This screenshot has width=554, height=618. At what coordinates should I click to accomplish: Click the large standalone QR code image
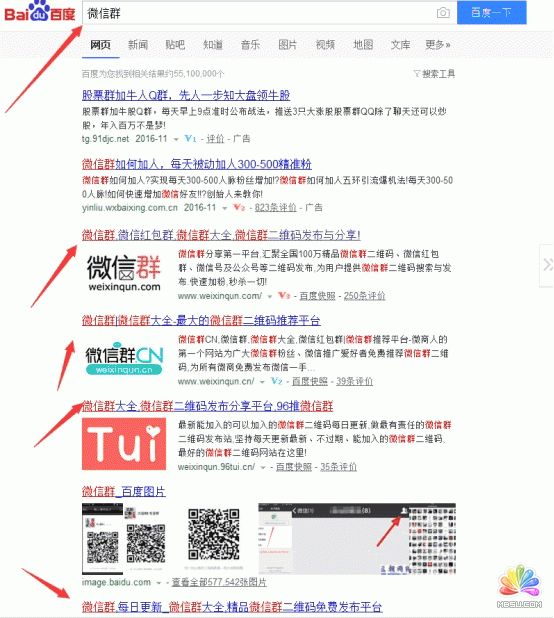[214, 535]
